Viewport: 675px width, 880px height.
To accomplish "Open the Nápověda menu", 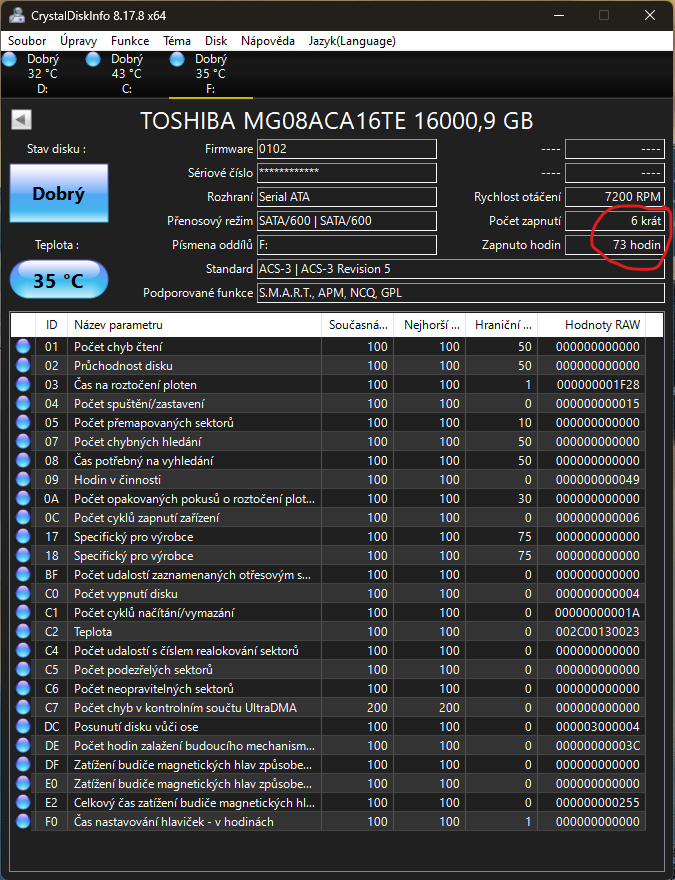I will pyautogui.click(x=268, y=41).
